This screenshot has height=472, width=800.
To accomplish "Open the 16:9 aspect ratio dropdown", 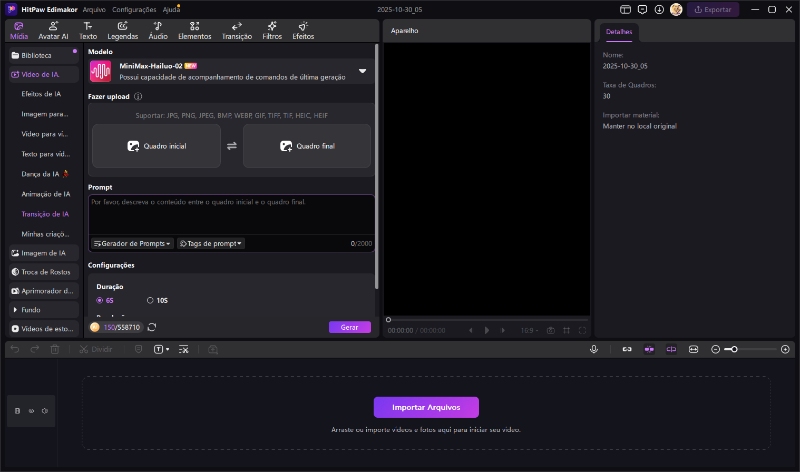I will [x=529, y=331].
